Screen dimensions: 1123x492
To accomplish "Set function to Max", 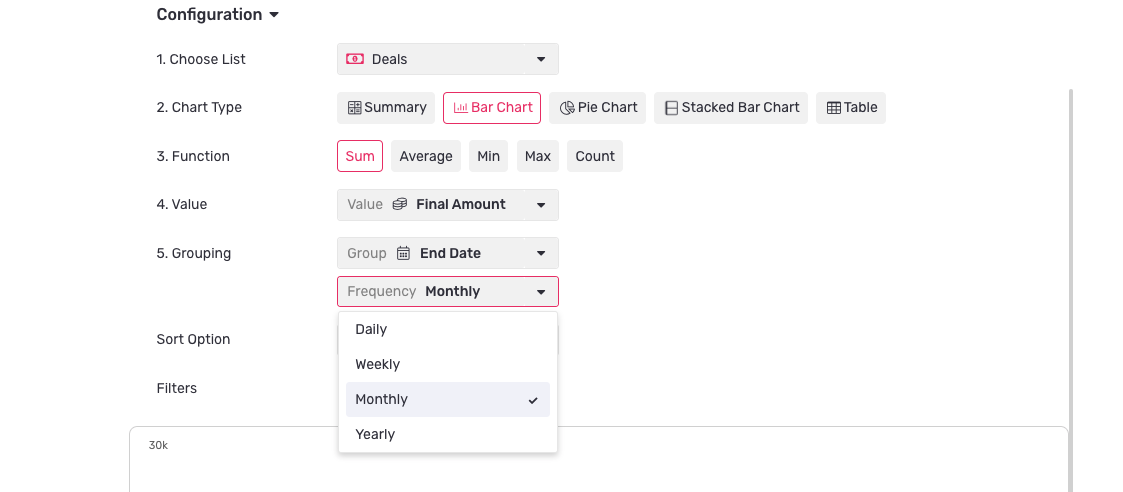I will [538, 156].
